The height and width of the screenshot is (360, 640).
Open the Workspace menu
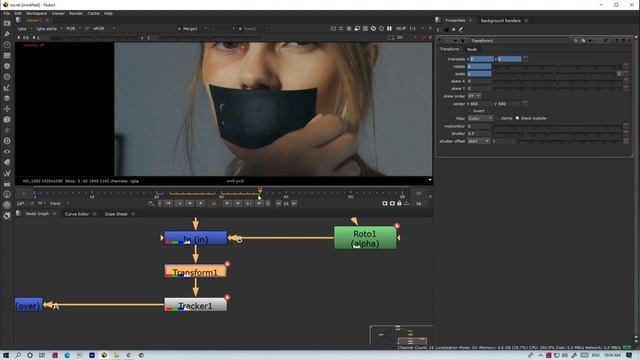(x=36, y=13)
